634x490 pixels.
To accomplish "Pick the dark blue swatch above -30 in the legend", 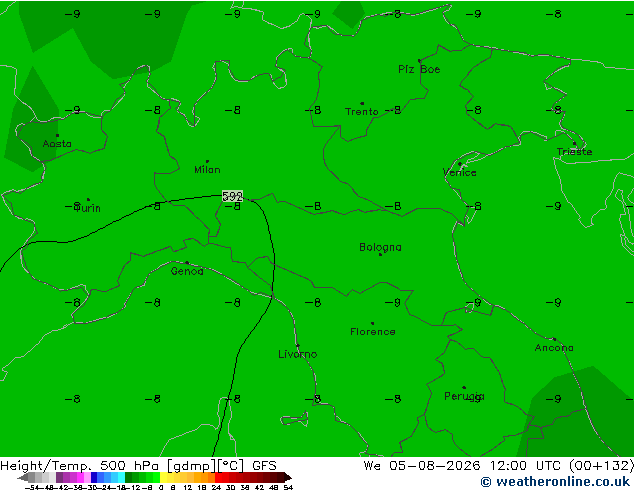I will tap(94, 477).
